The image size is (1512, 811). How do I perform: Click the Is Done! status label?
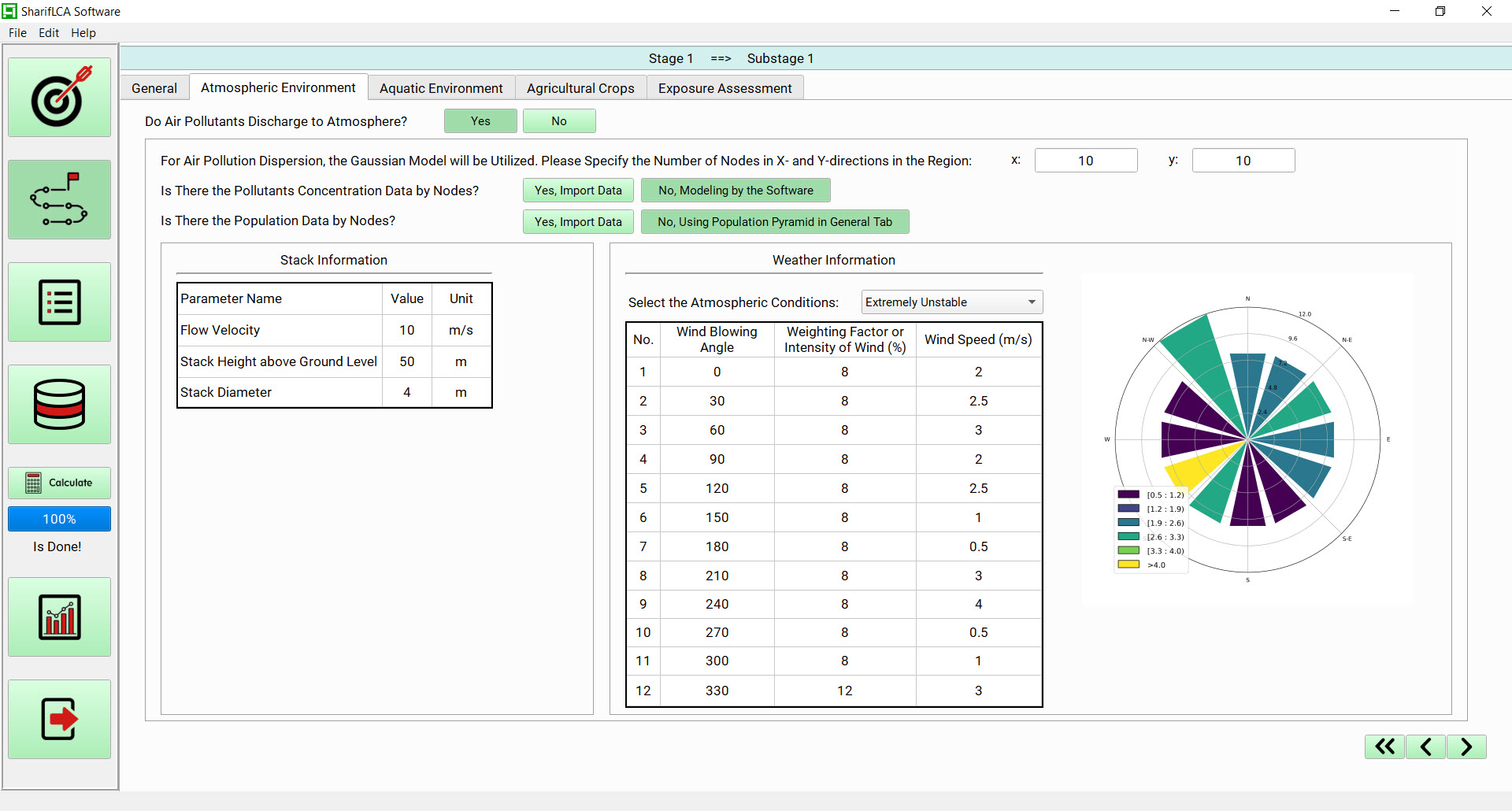(x=57, y=546)
